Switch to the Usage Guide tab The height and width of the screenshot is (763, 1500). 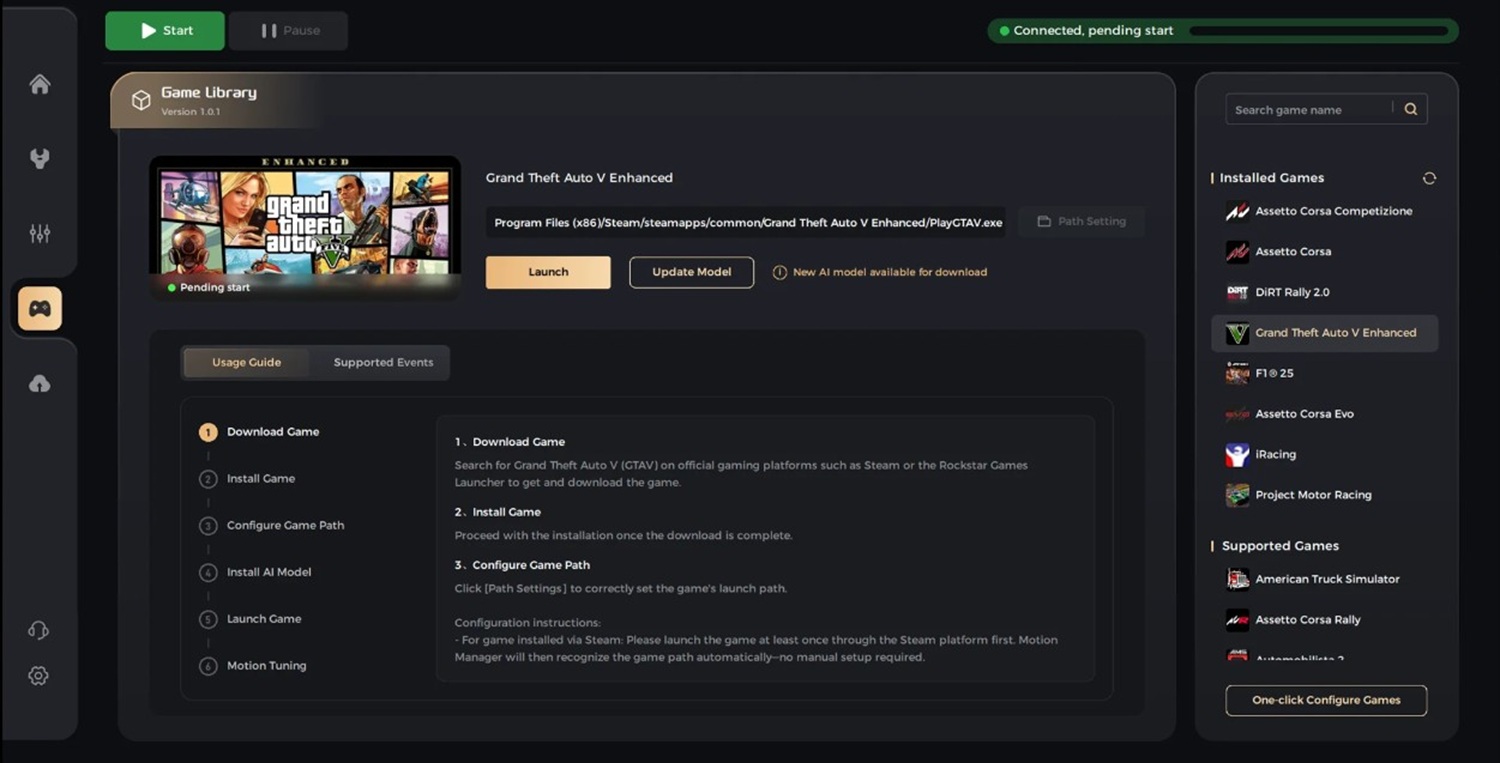(x=246, y=362)
